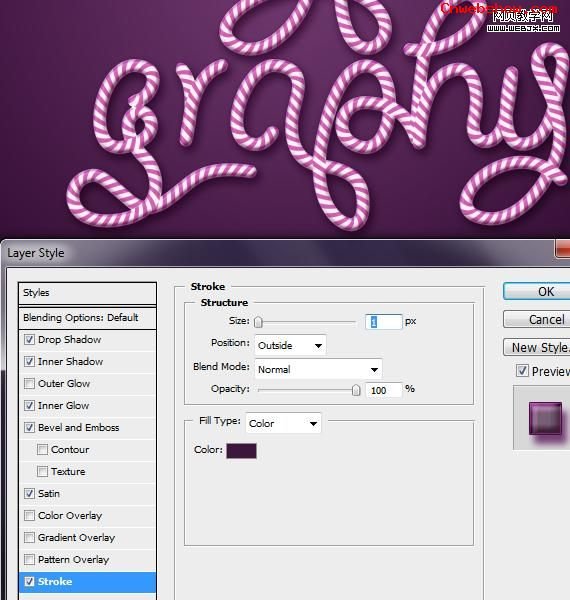Expand the Blend Mode dropdown
The width and height of the screenshot is (570, 600).
pyautogui.click(x=318, y=369)
